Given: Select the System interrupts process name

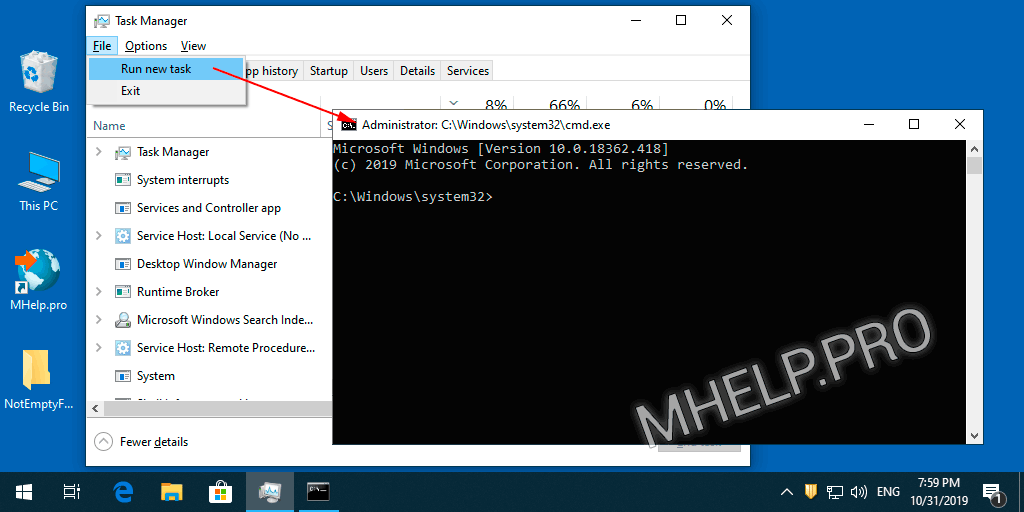Looking at the screenshot, I should [x=183, y=180].
